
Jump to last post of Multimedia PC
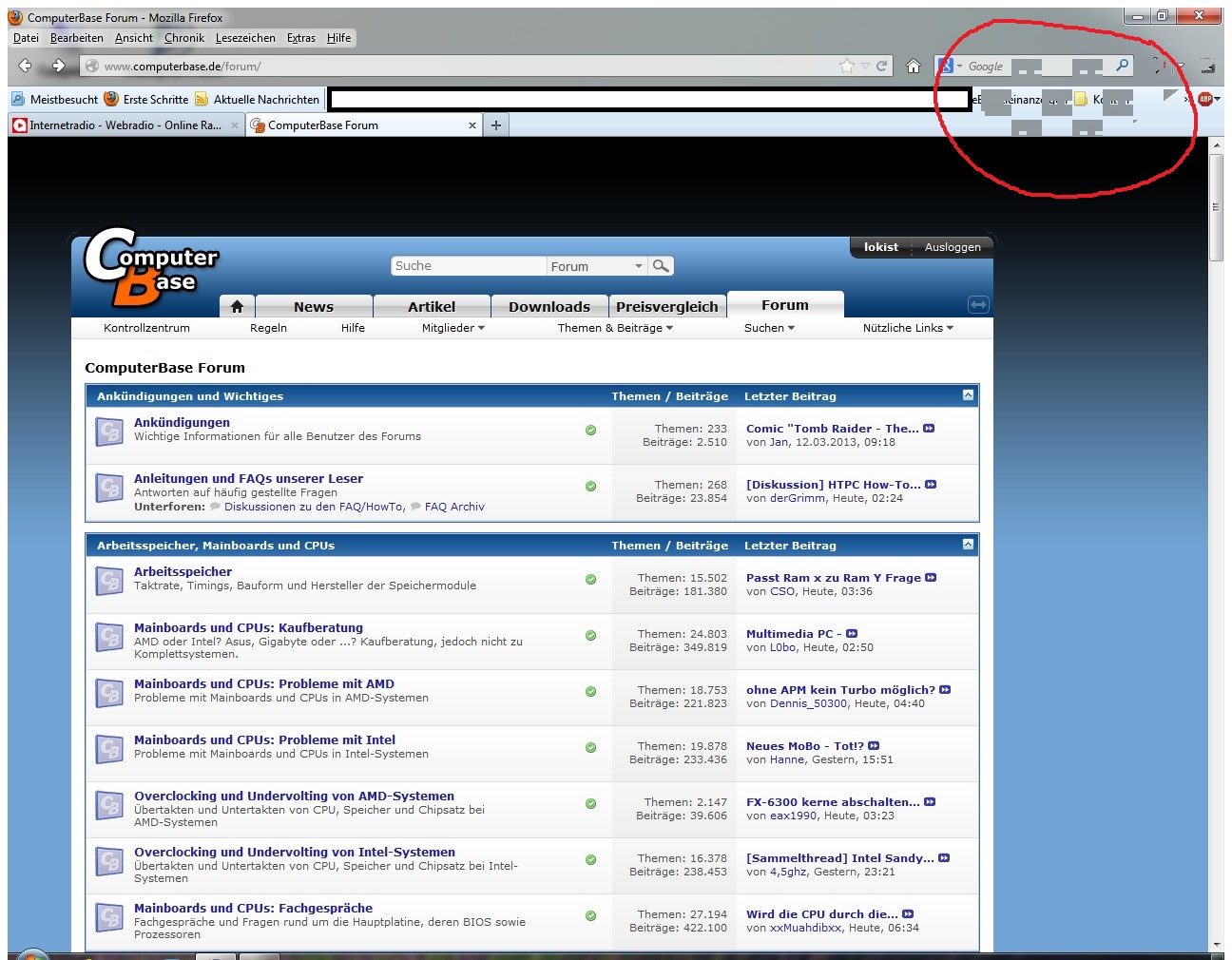852,634
